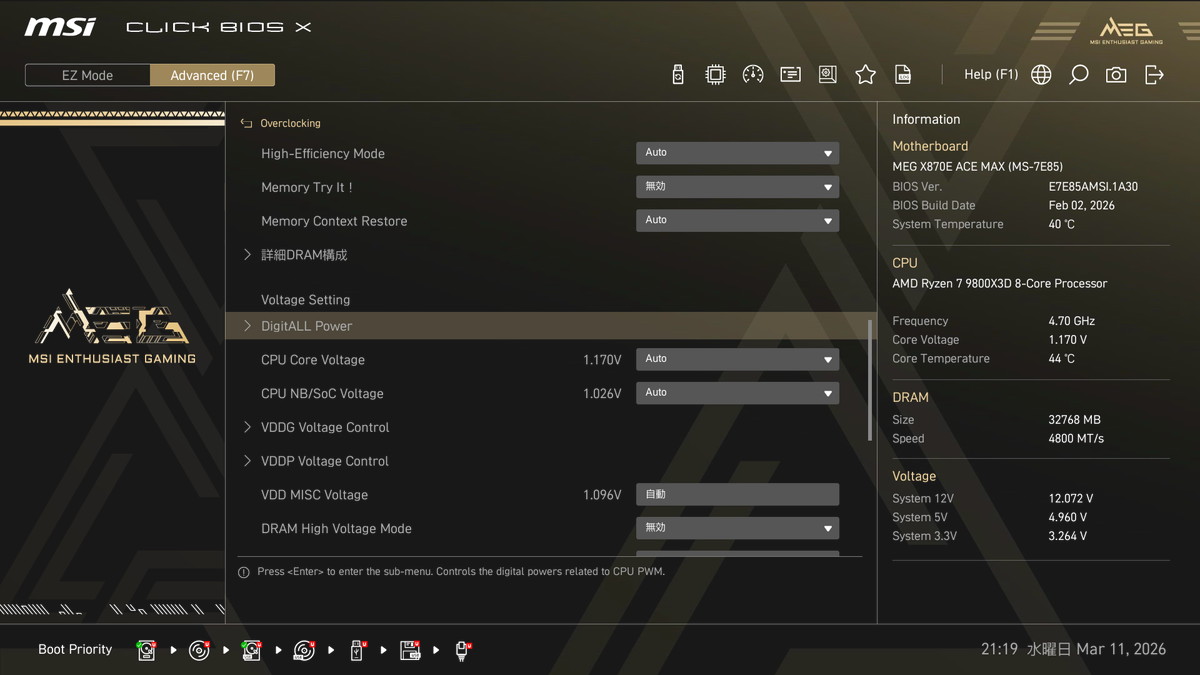
Task: Select the Advanced (F7) tab
Action: [212, 75]
